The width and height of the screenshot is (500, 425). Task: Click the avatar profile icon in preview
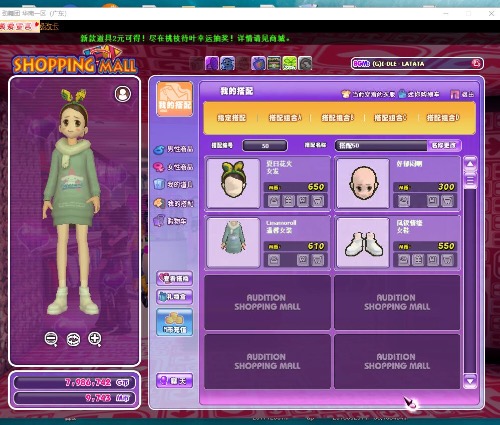[123, 94]
